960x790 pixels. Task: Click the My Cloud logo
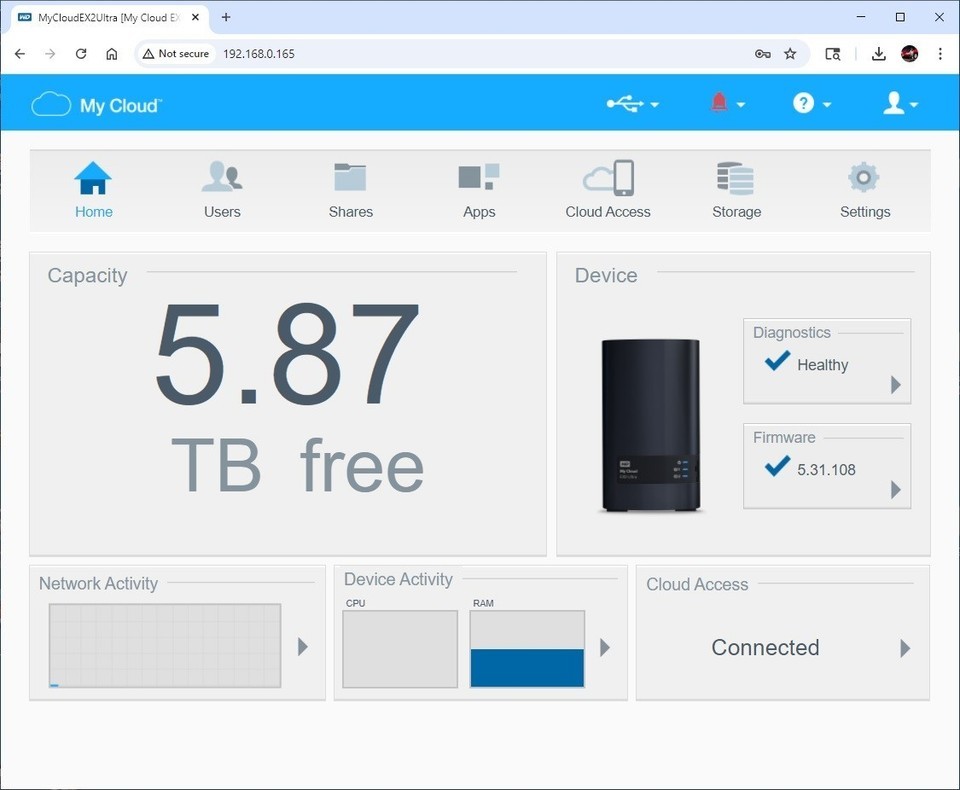click(x=96, y=105)
